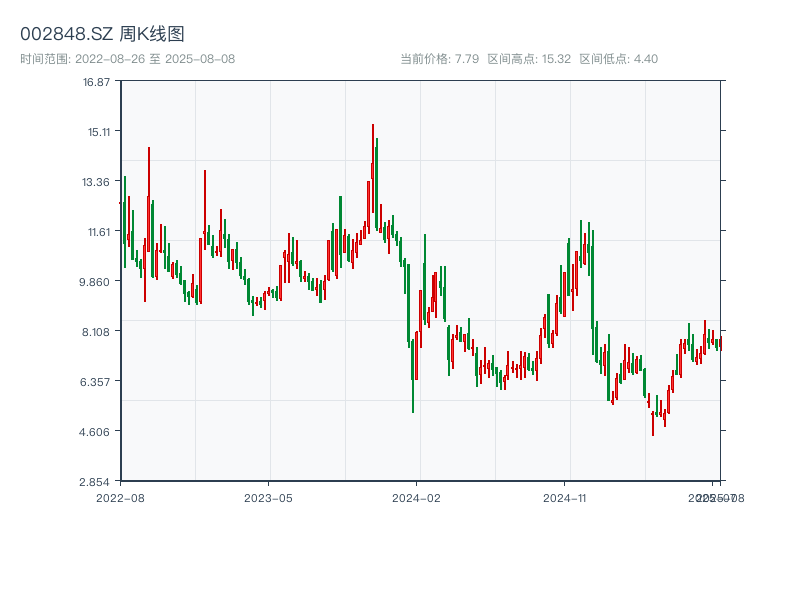Screen dimensions: 800x600
Task: Click the x-axis label 2024-02
Action: coord(416,498)
